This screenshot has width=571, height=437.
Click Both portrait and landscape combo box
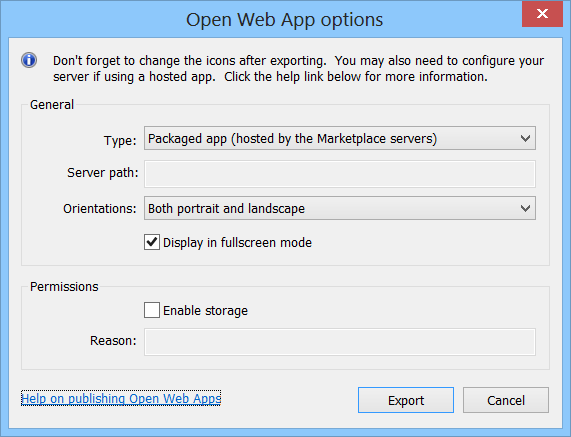point(340,208)
